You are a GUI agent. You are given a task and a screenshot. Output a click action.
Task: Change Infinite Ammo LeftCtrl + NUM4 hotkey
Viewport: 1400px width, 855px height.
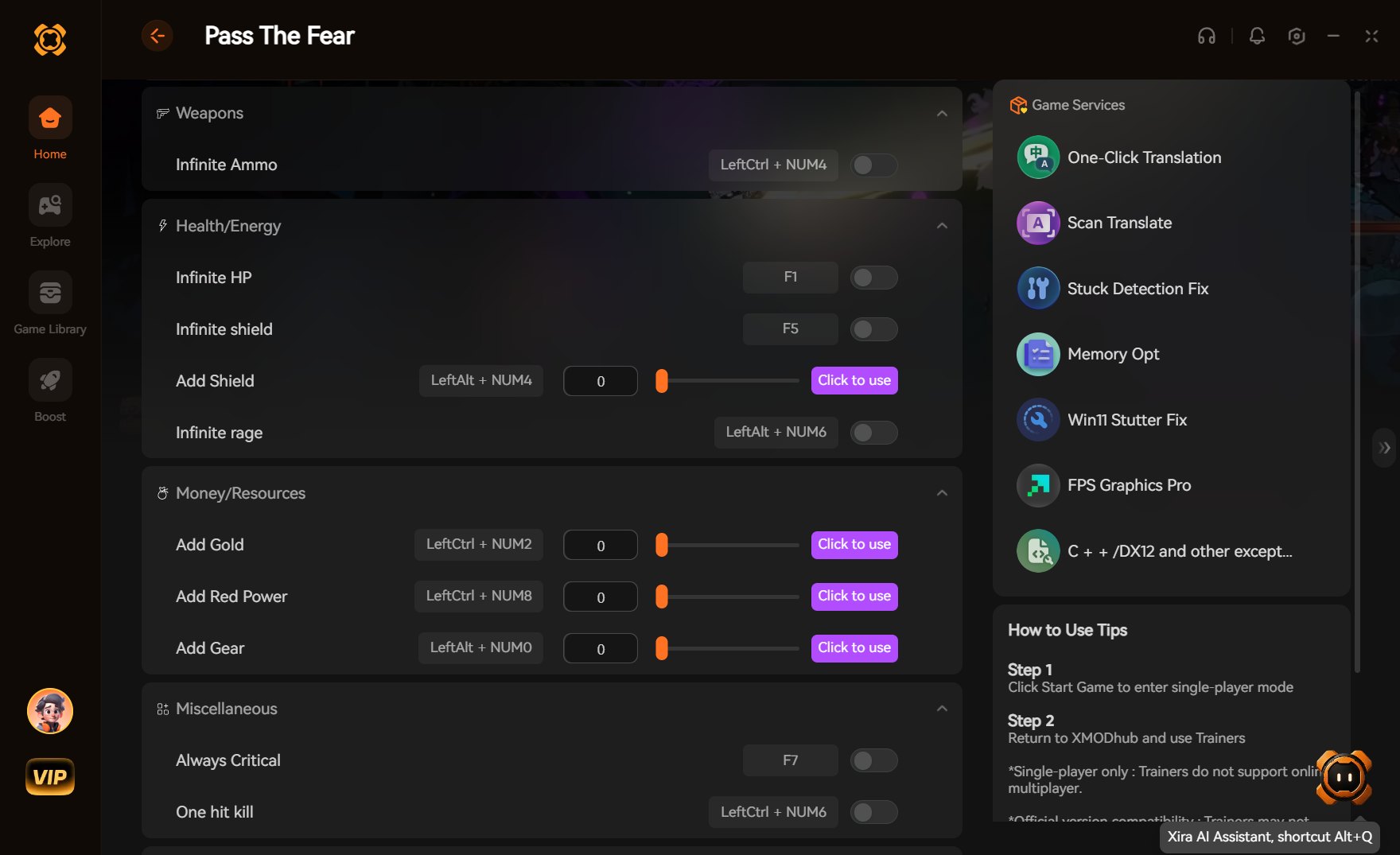click(x=773, y=165)
